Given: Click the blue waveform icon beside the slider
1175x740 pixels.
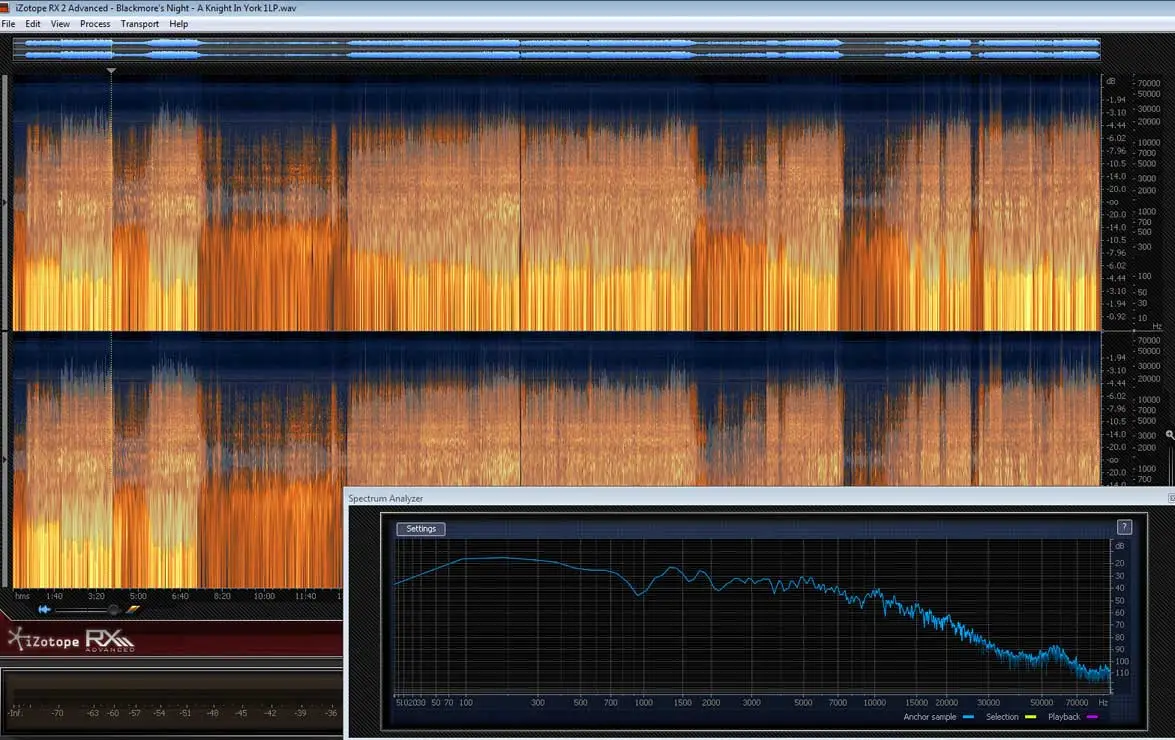Looking at the screenshot, I should click(x=44, y=610).
